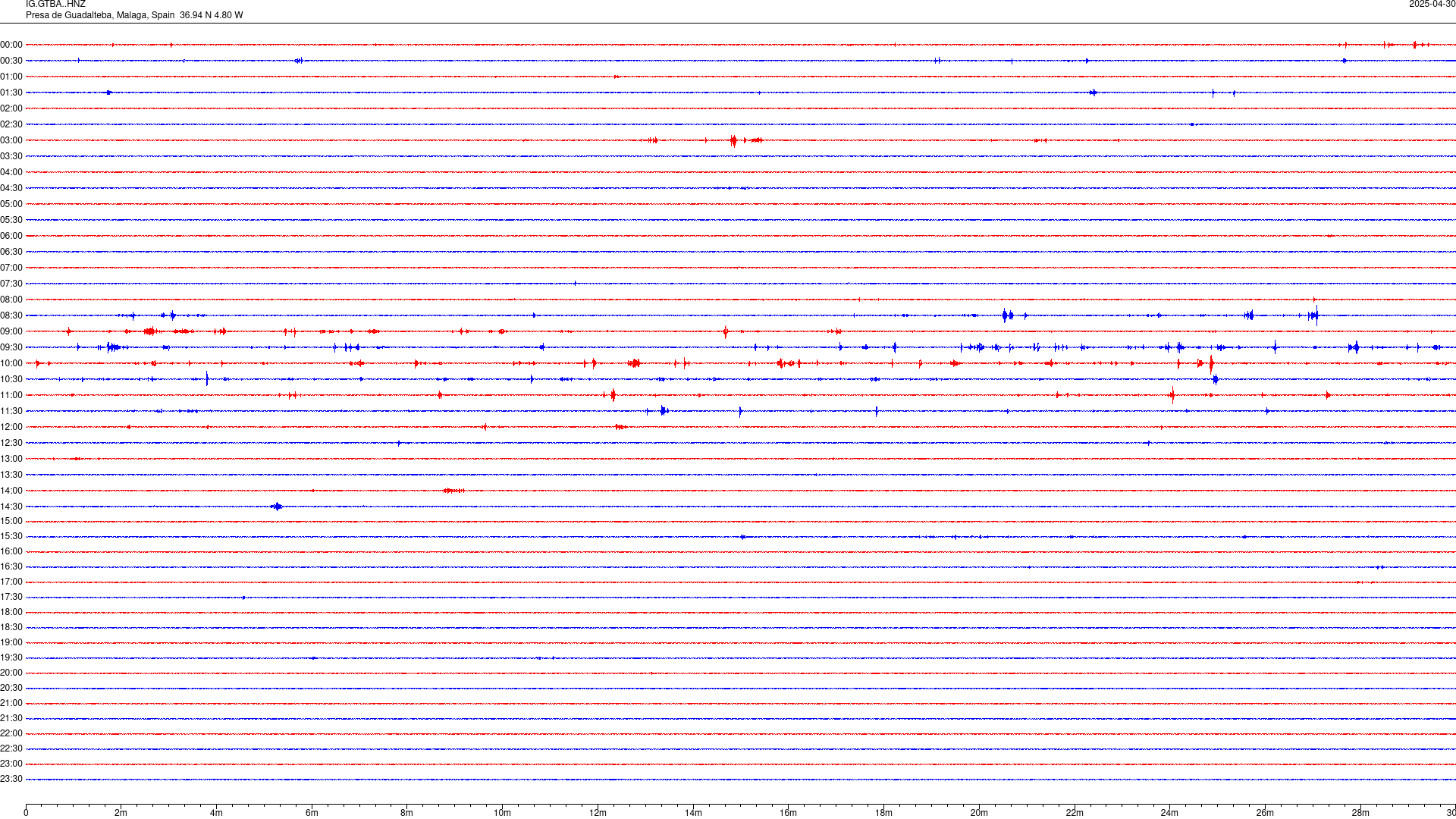1456x819 pixels.
Task: Select the 03:30 trace time label
Action: coord(11,156)
